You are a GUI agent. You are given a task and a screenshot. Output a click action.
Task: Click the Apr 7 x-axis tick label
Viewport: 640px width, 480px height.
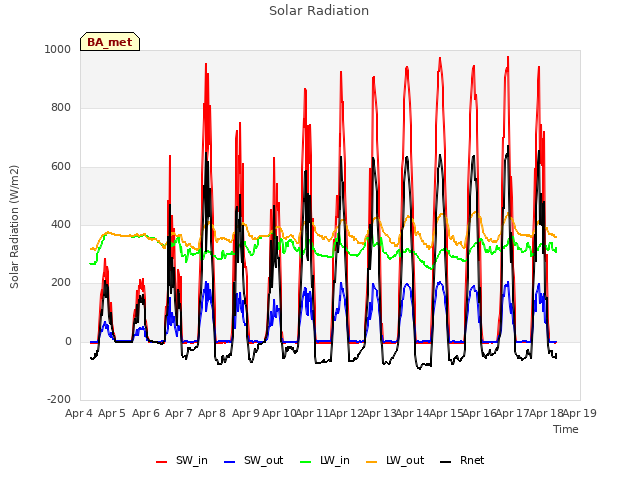(179, 413)
